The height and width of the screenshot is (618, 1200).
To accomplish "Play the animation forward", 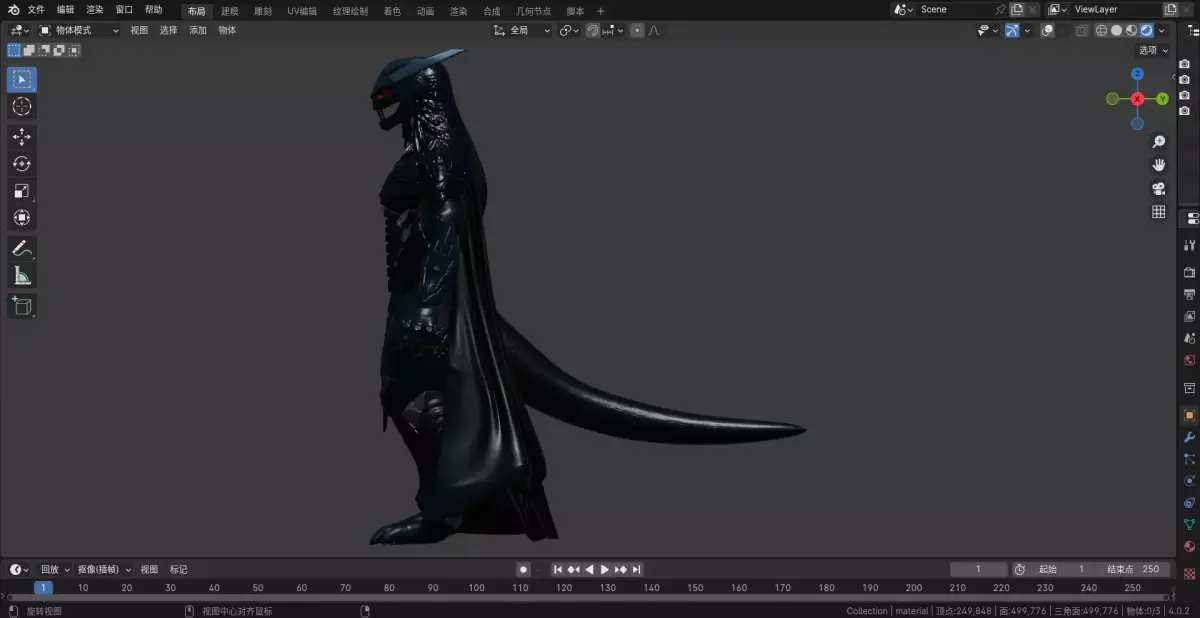I will pos(604,569).
